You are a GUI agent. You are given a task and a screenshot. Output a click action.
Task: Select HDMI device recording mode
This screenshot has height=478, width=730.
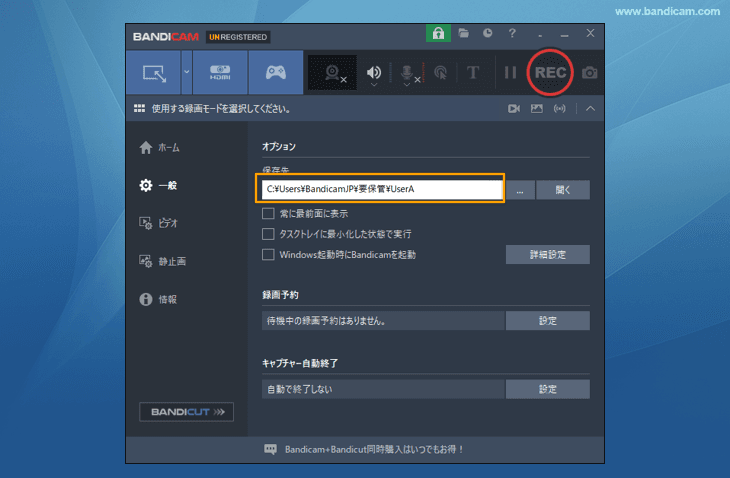pos(220,73)
